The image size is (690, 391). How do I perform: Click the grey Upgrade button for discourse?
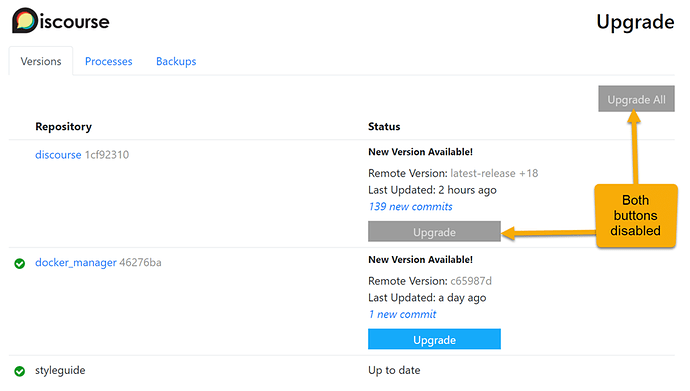click(434, 232)
